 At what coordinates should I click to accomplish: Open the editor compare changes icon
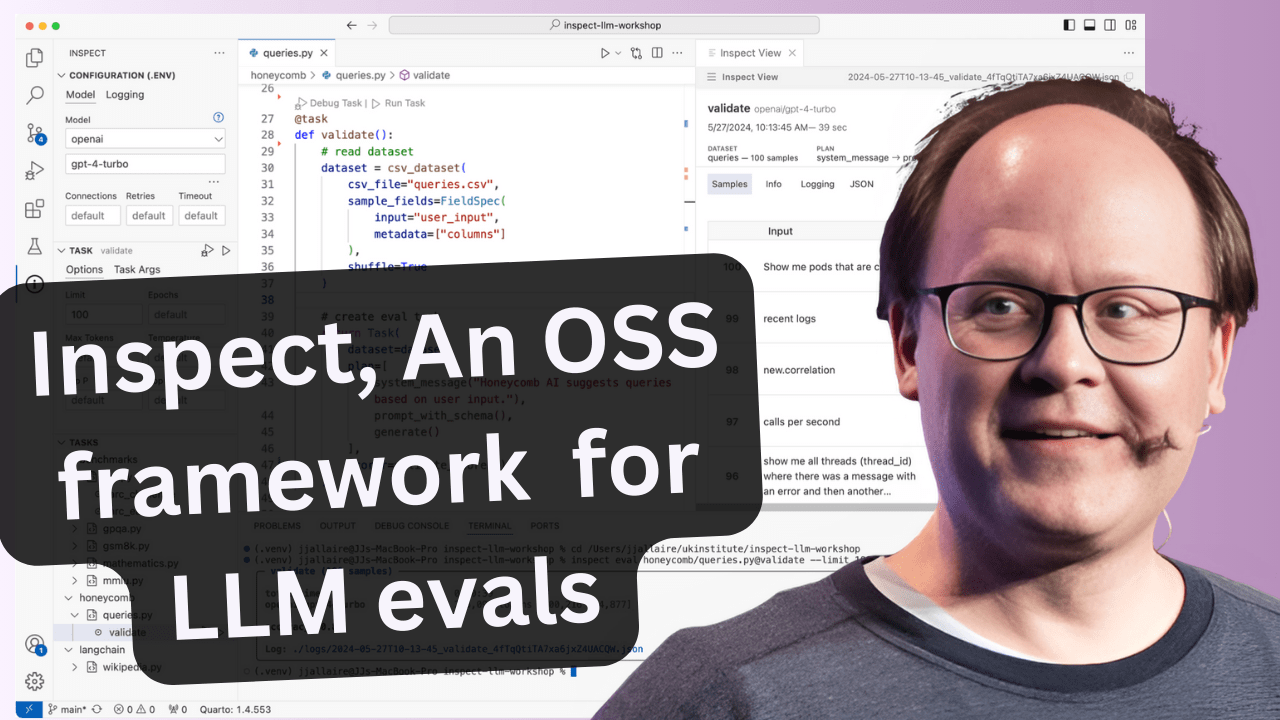tap(636, 53)
